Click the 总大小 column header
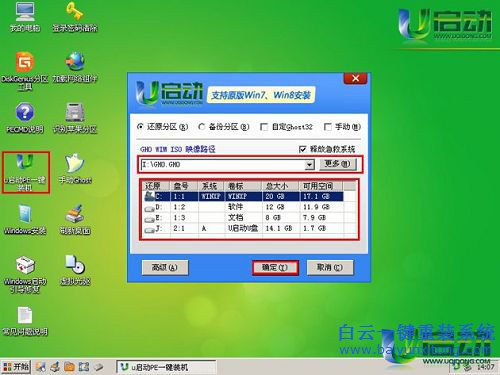Viewport: 500px width, 375px height. pos(281,186)
